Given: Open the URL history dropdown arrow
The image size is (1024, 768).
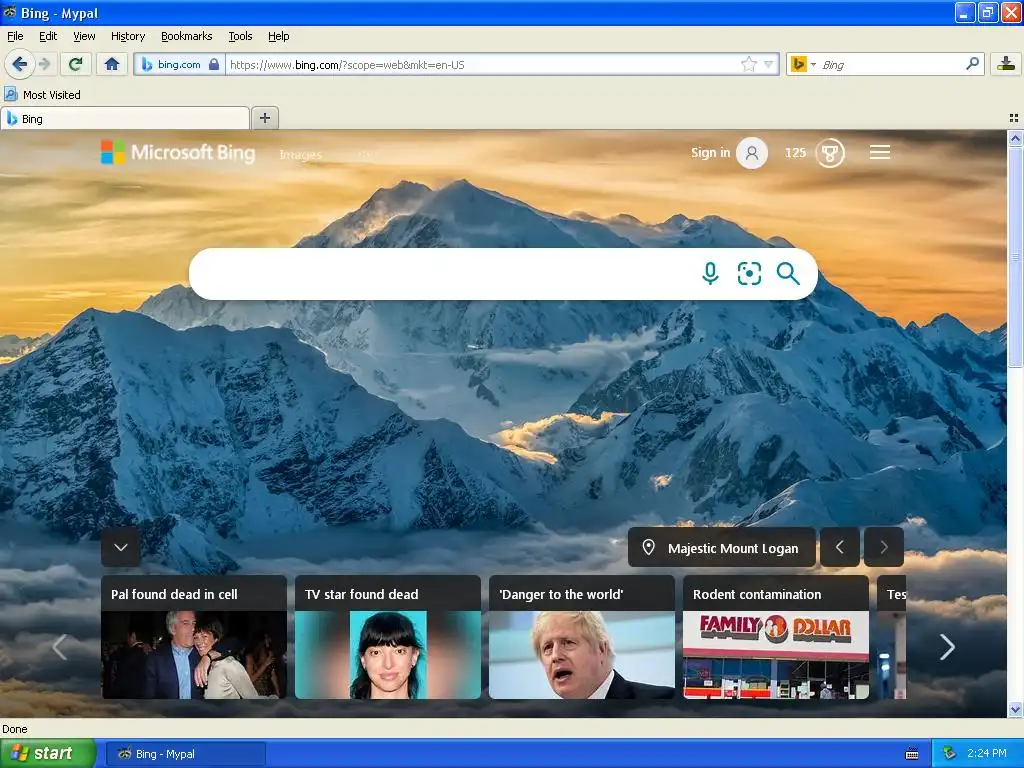Looking at the screenshot, I should pyautogui.click(x=769, y=64).
